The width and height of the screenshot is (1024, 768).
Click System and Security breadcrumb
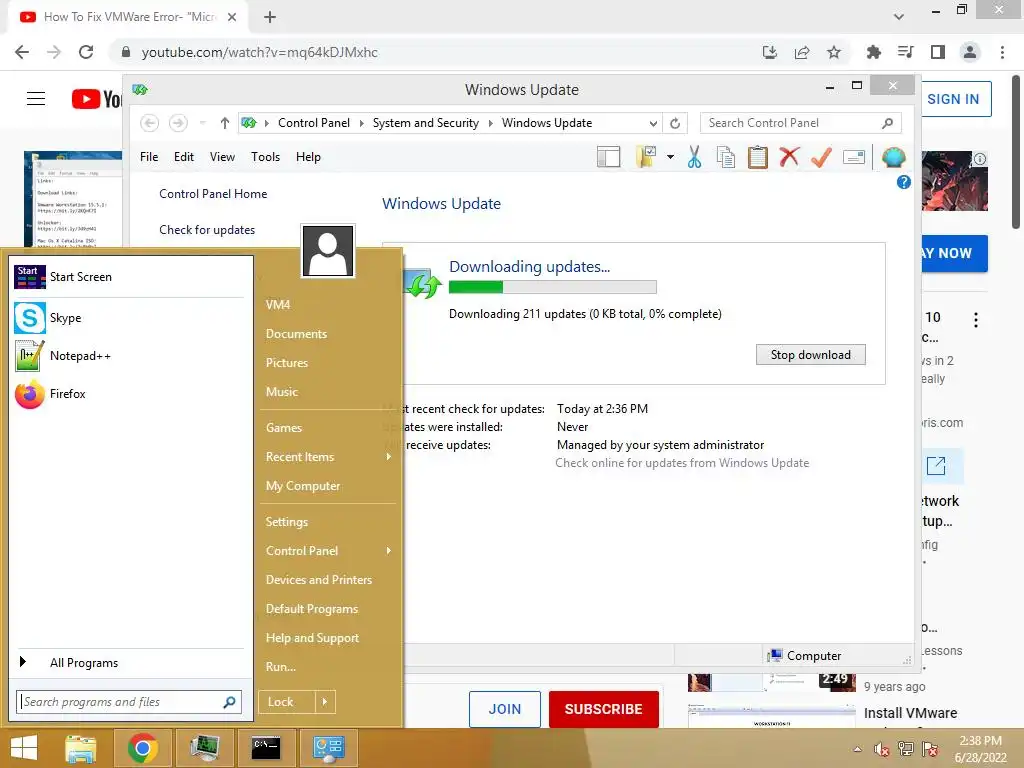[x=425, y=123]
